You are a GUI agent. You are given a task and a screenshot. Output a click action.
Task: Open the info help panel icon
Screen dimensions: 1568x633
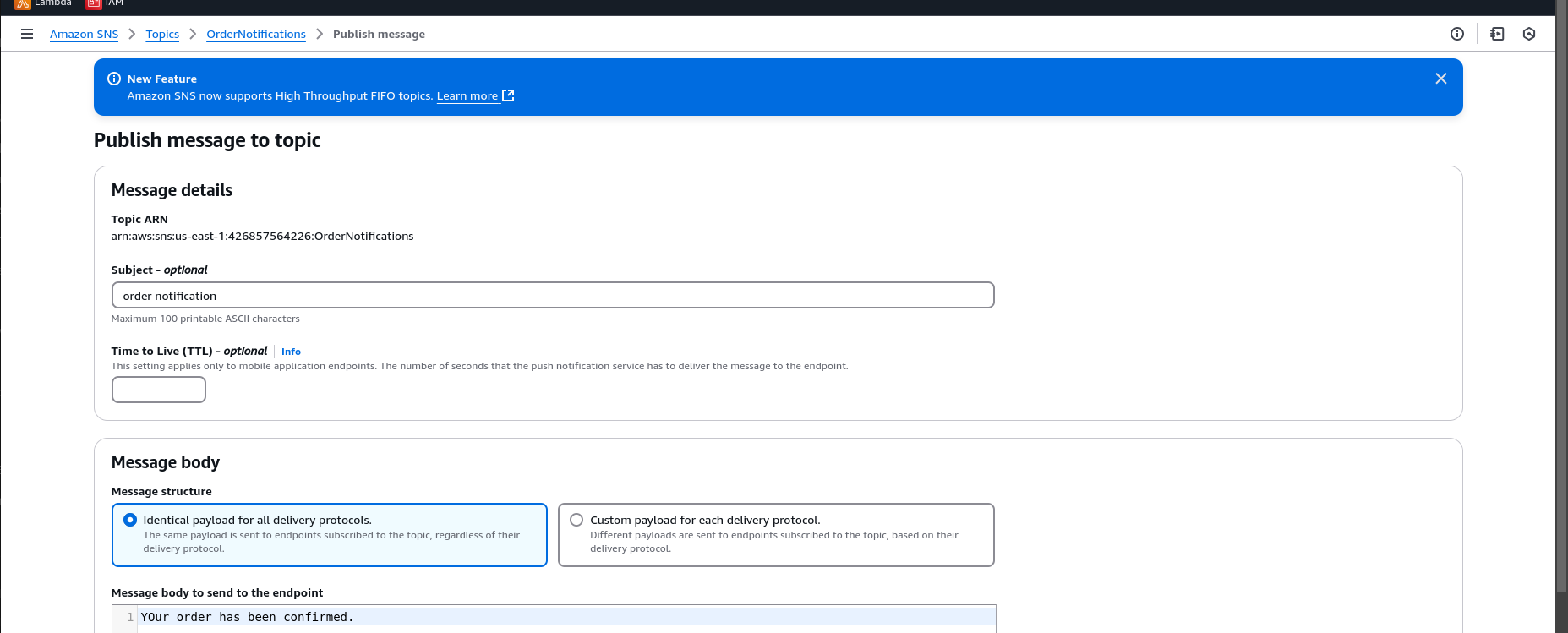pos(1456,34)
